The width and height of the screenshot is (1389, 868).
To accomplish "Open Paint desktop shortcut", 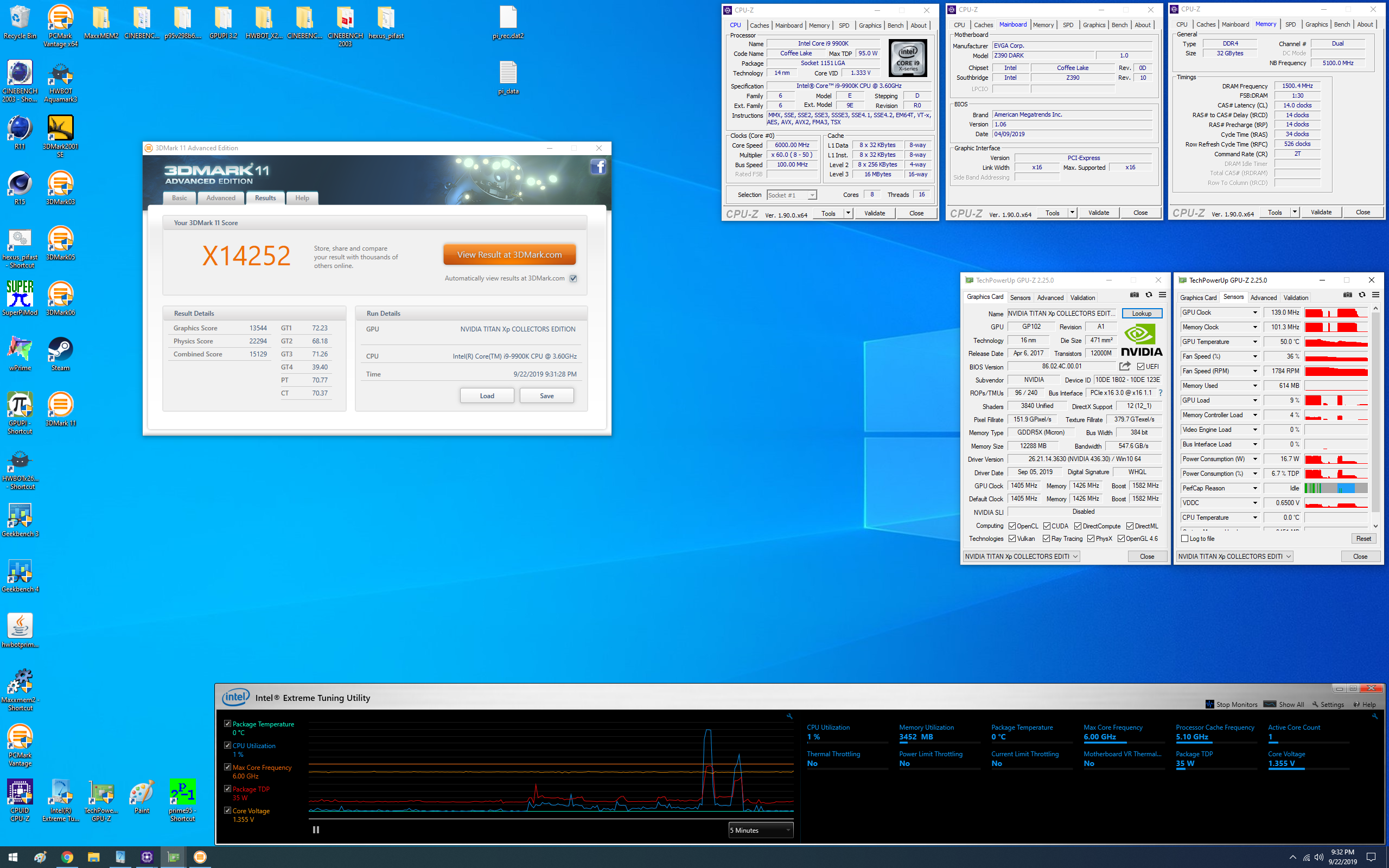I will [142, 797].
